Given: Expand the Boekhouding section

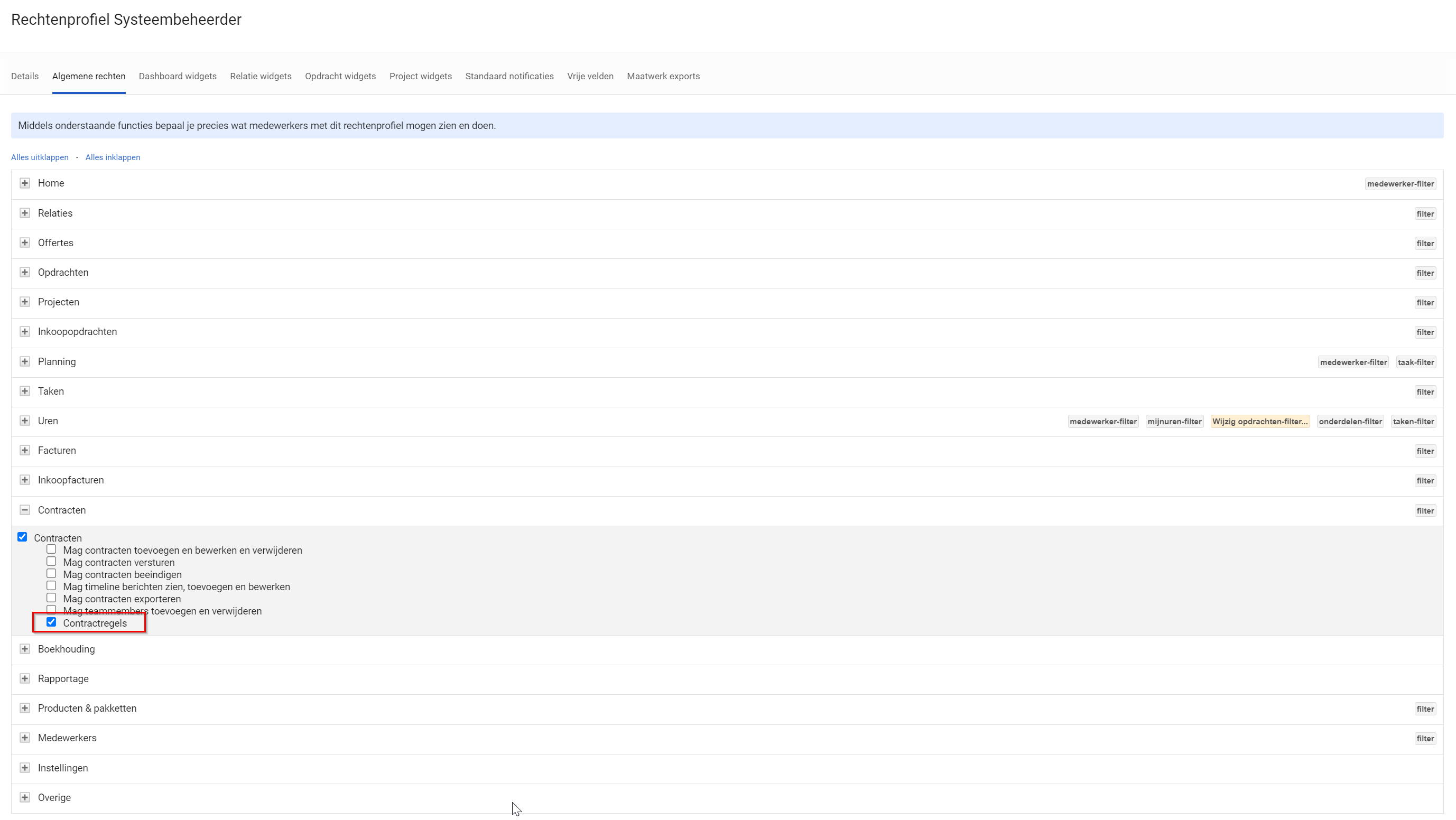Looking at the screenshot, I should tap(24, 649).
